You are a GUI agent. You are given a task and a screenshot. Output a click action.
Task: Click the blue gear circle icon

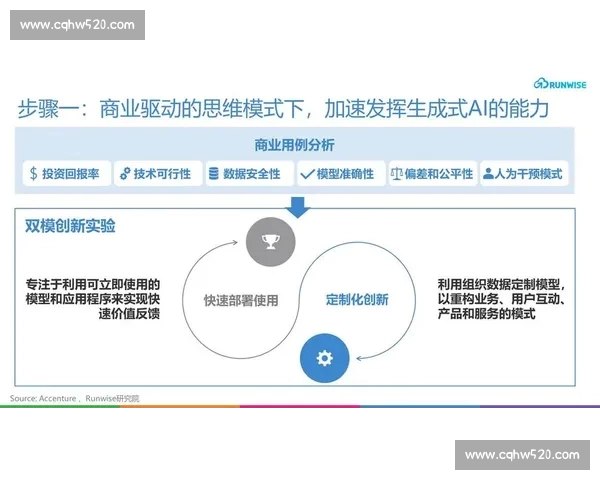pos(324,358)
